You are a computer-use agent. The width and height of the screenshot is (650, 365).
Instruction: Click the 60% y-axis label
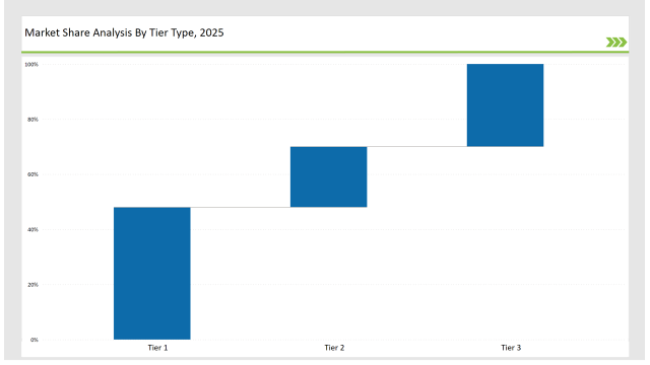[33, 175]
